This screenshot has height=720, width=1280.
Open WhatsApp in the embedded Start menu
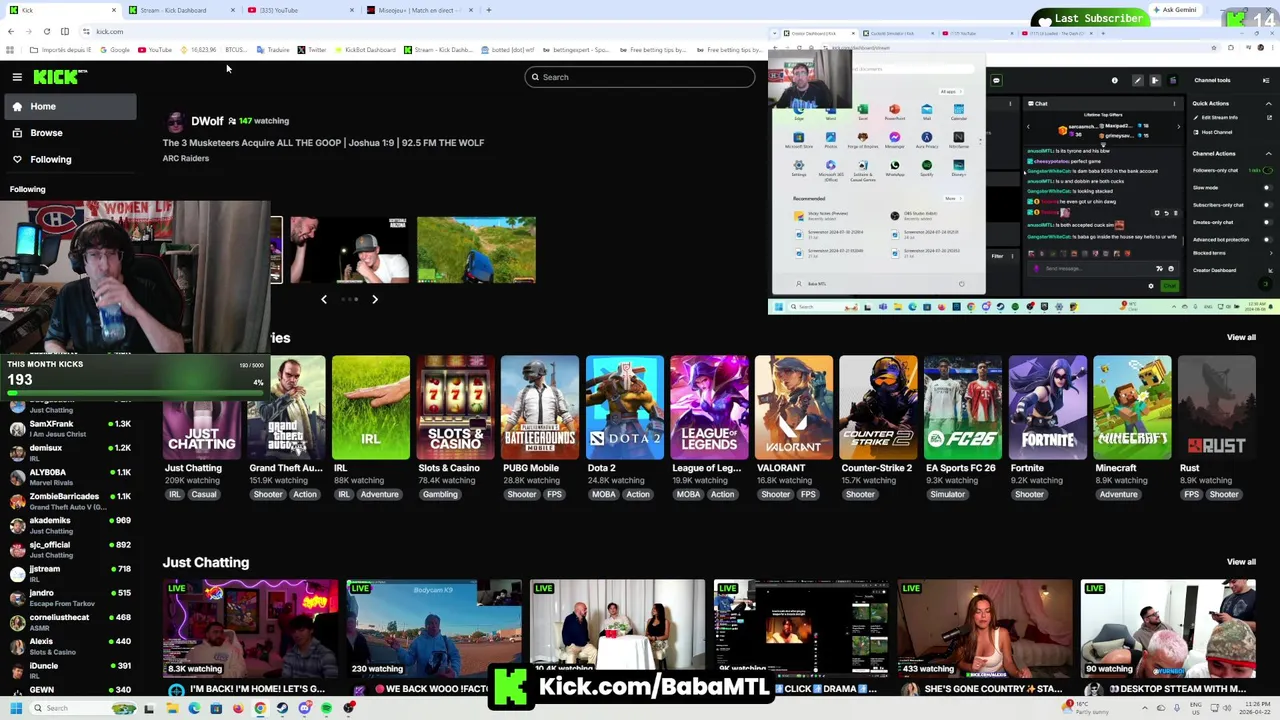click(x=894, y=166)
